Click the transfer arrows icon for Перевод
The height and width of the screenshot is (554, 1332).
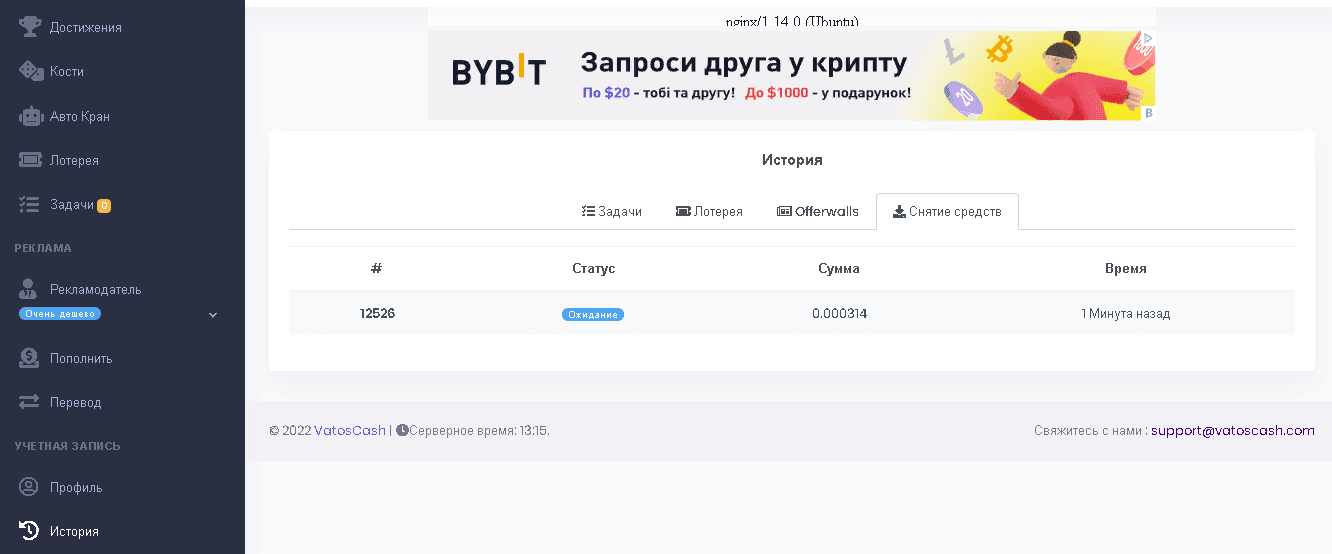point(30,402)
